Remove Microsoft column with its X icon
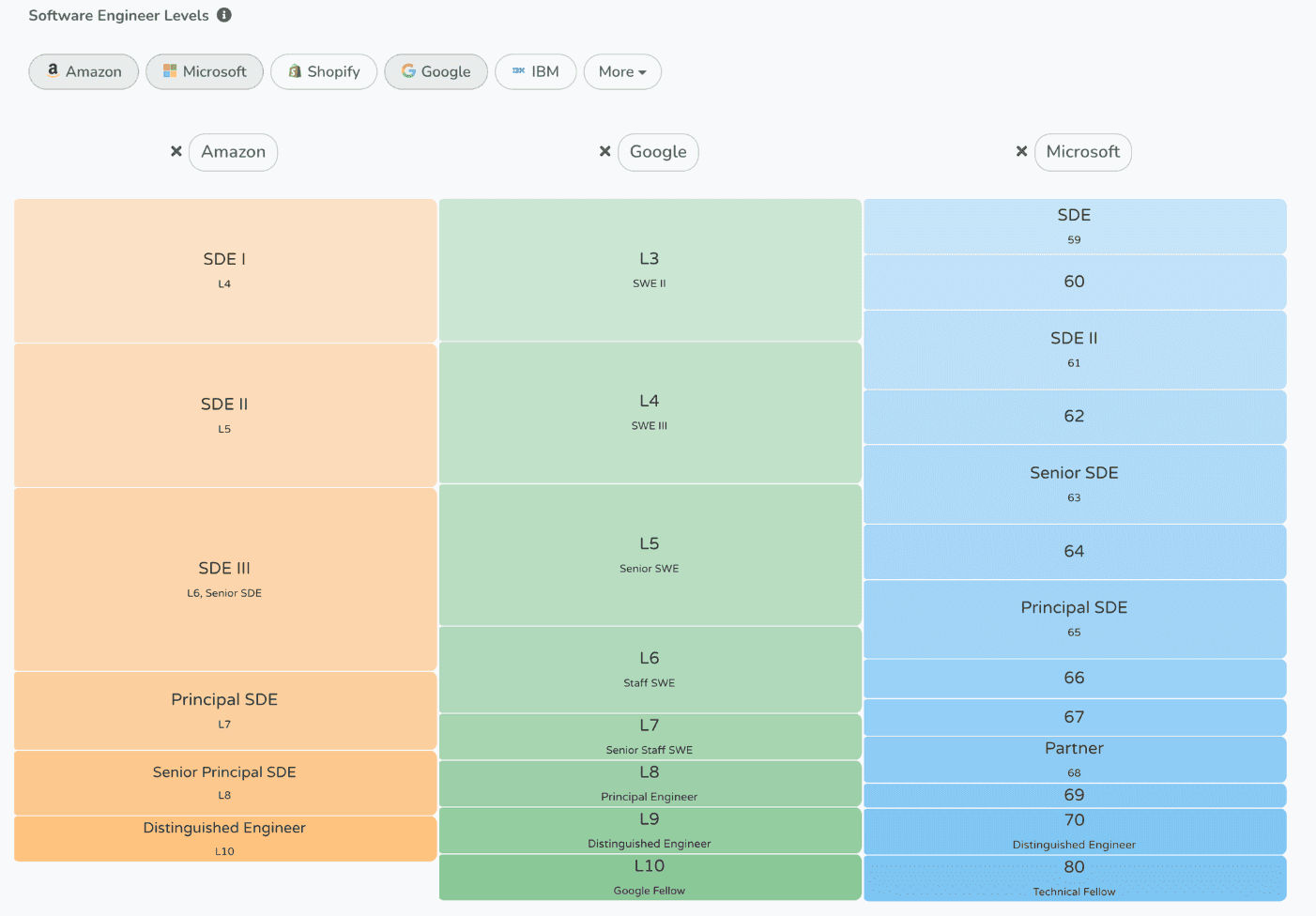This screenshot has height=916, width=1316. coord(1021,151)
